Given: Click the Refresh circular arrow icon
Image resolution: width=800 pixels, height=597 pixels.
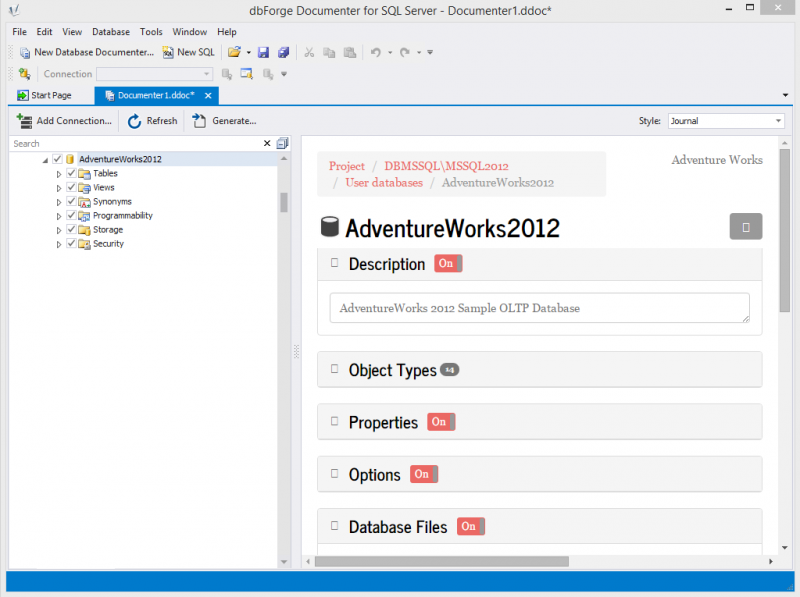Looking at the screenshot, I should pyautogui.click(x=134, y=121).
